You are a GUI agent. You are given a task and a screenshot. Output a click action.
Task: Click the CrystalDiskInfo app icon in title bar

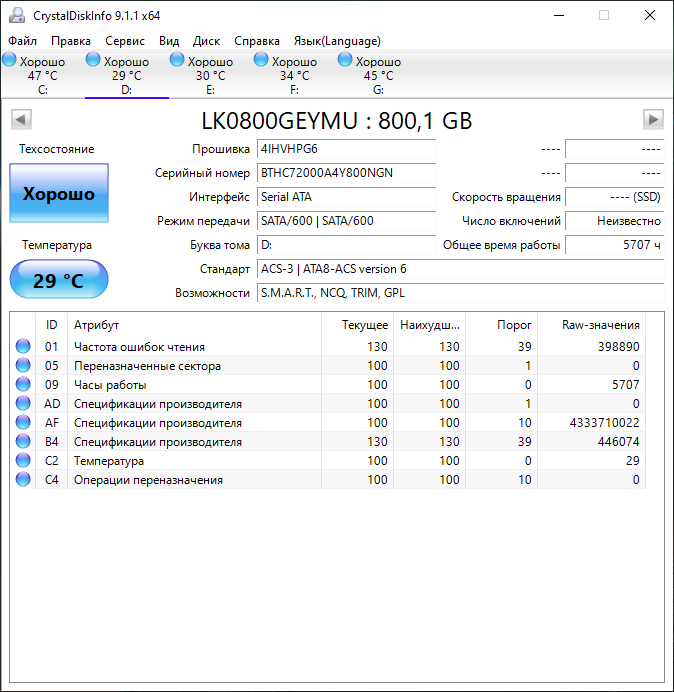pos(17,15)
